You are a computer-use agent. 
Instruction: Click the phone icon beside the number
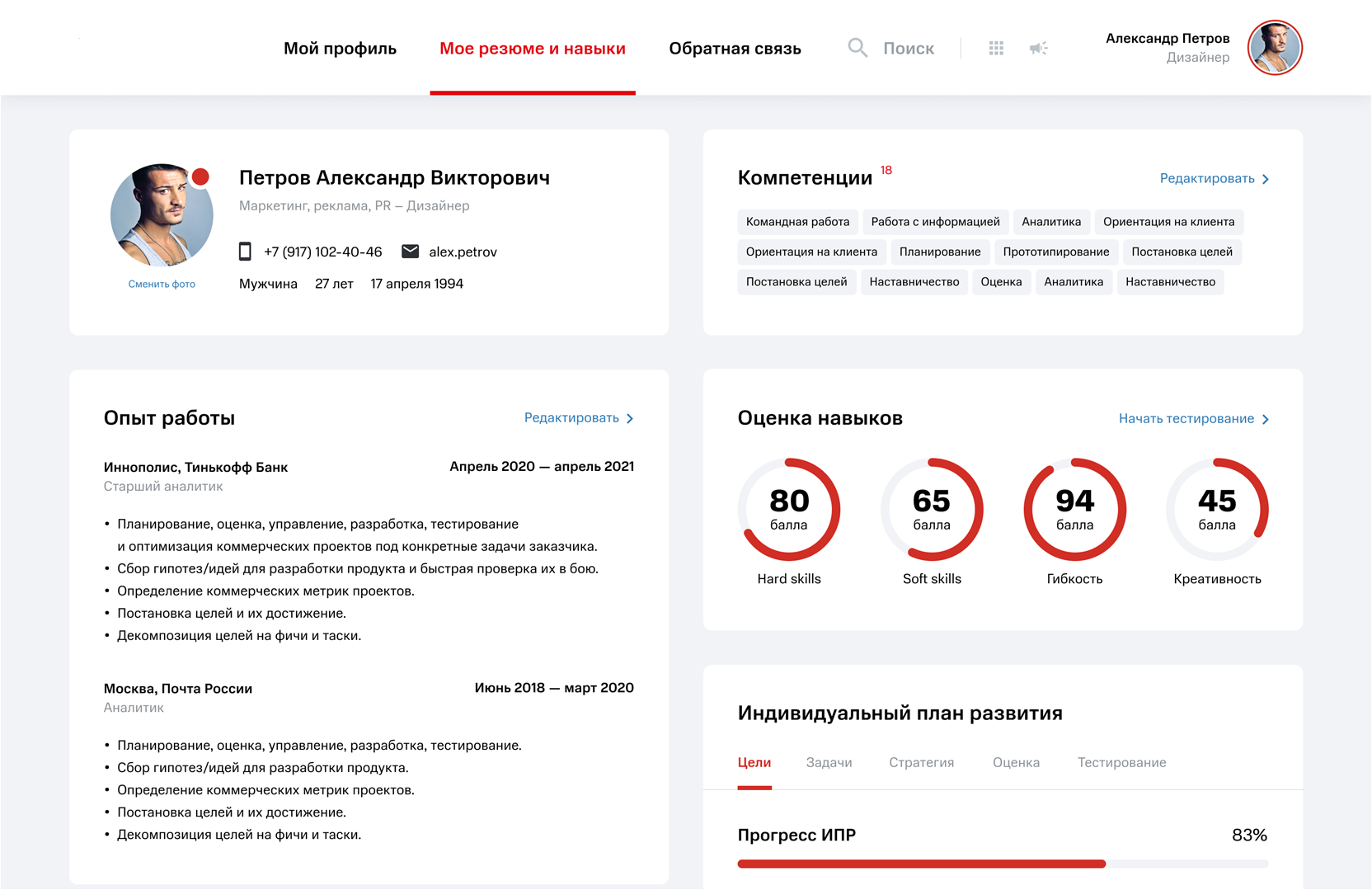(x=245, y=252)
